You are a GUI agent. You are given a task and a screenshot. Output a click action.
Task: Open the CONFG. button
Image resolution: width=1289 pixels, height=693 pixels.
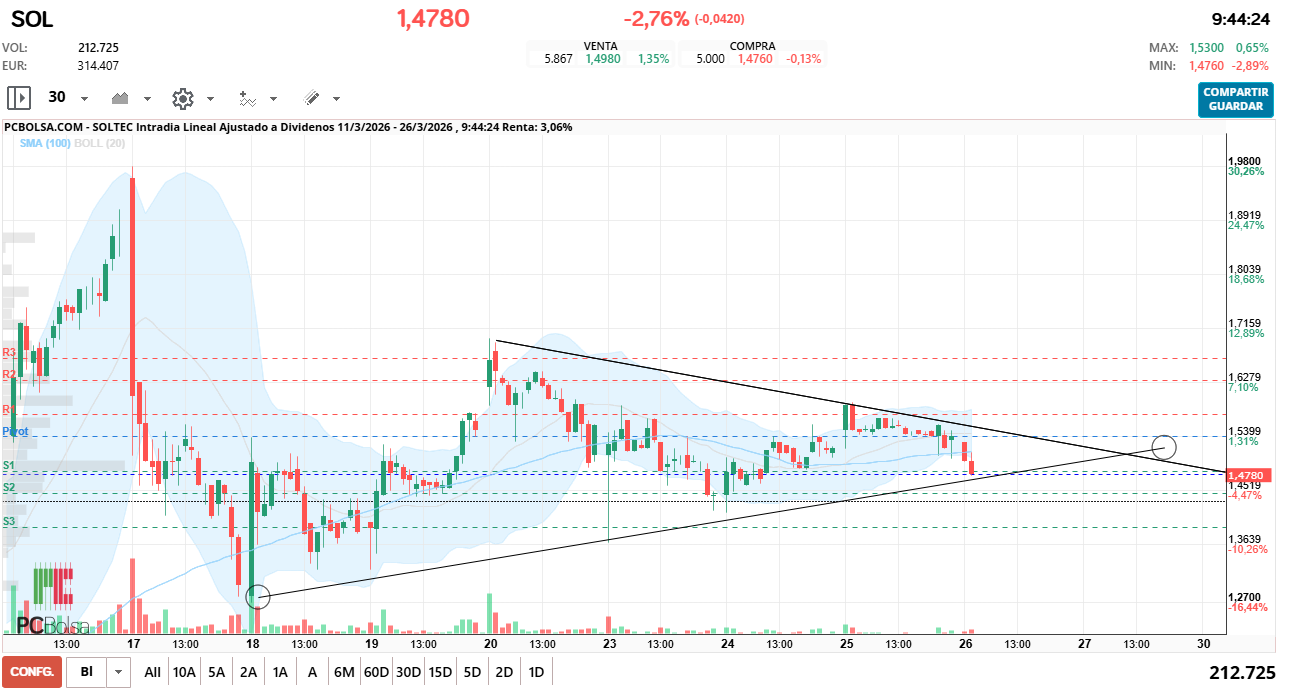tap(32, 673)
